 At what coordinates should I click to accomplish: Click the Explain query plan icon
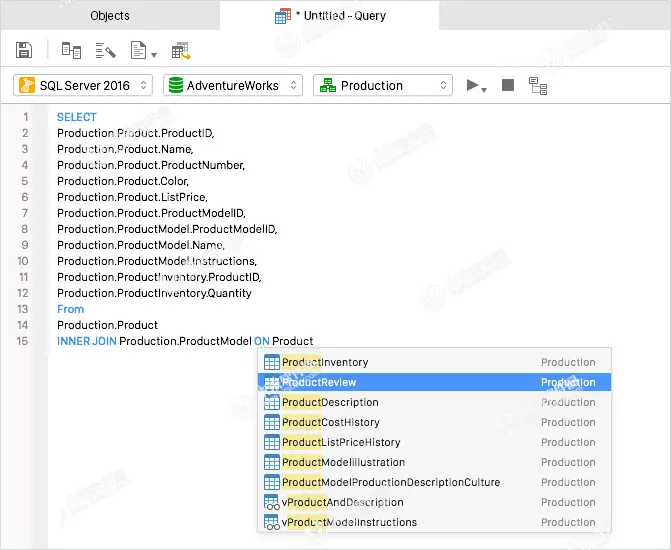[538, 86]
